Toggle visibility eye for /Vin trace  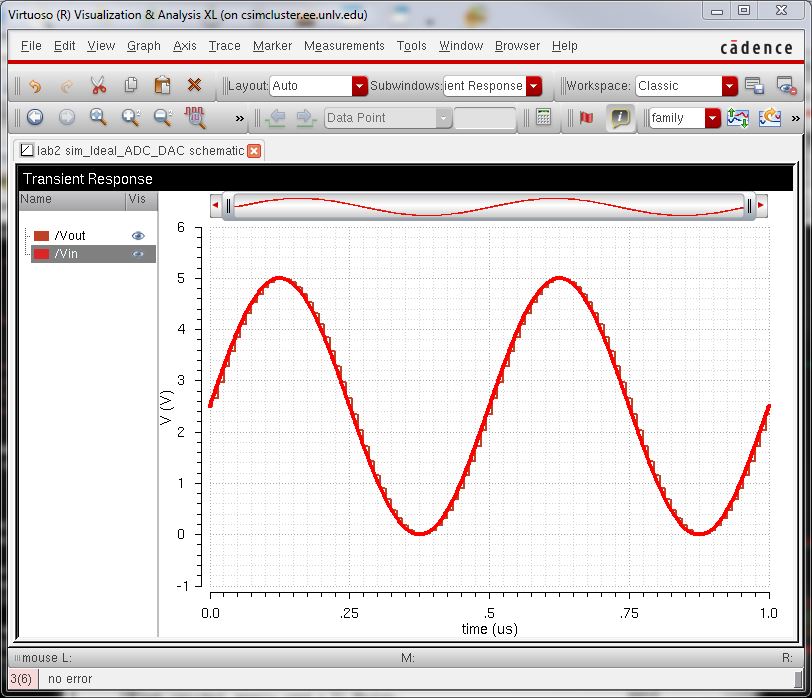(x=138, y=254)
